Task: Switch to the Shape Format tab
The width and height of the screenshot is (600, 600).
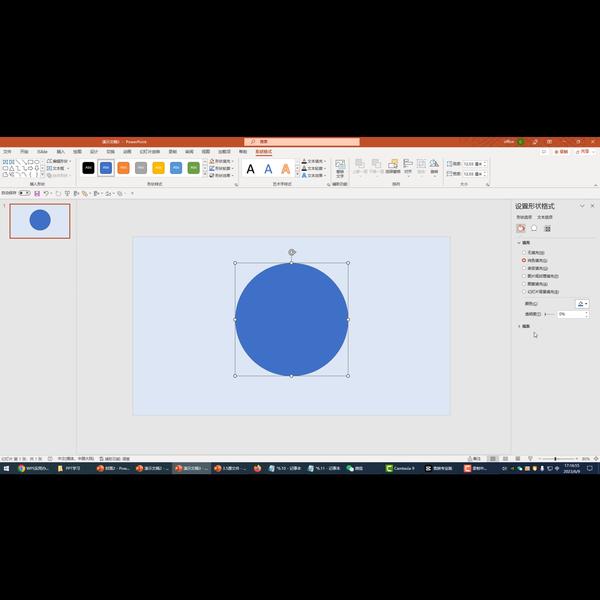Action: click(264, 152)
